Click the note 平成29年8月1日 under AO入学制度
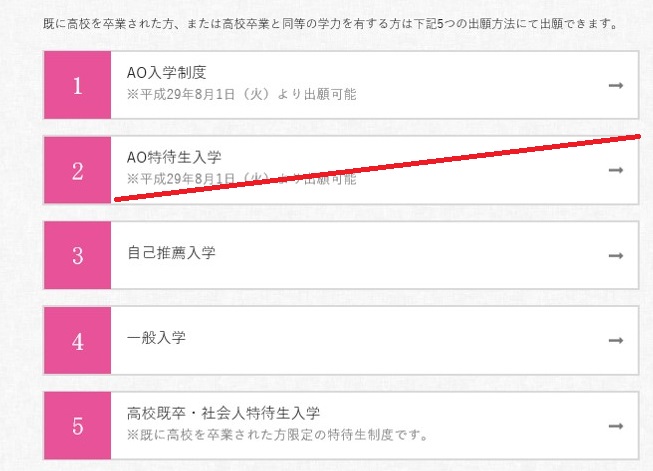 point(242,95)
